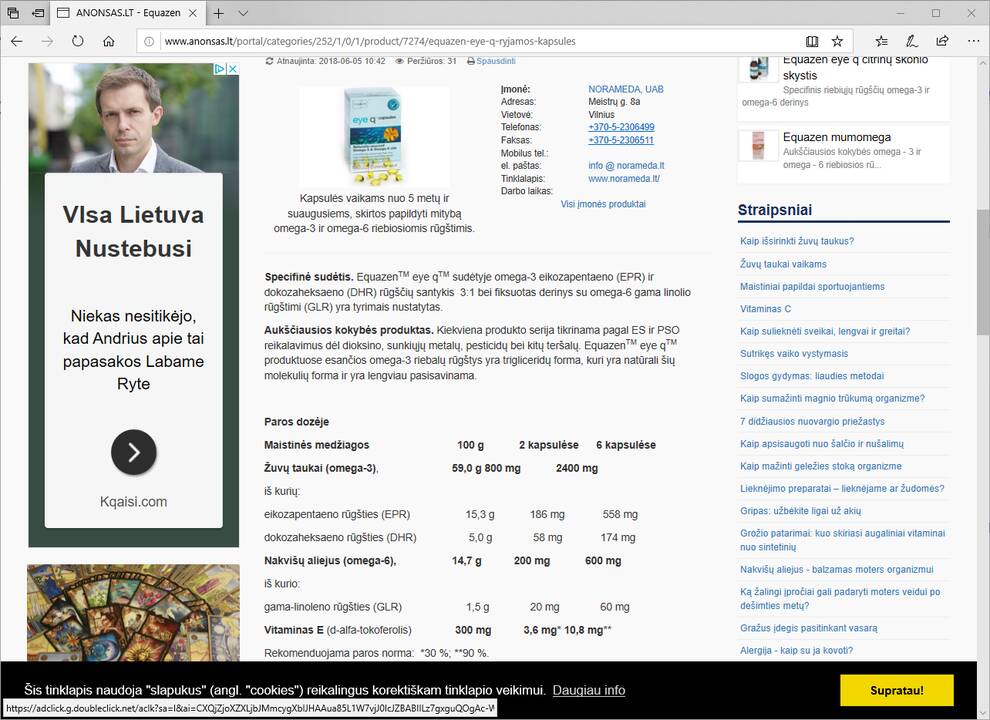Accept cookies with Supratau! button
Viewport: 990px width, 720px height.
pos(897,690)
